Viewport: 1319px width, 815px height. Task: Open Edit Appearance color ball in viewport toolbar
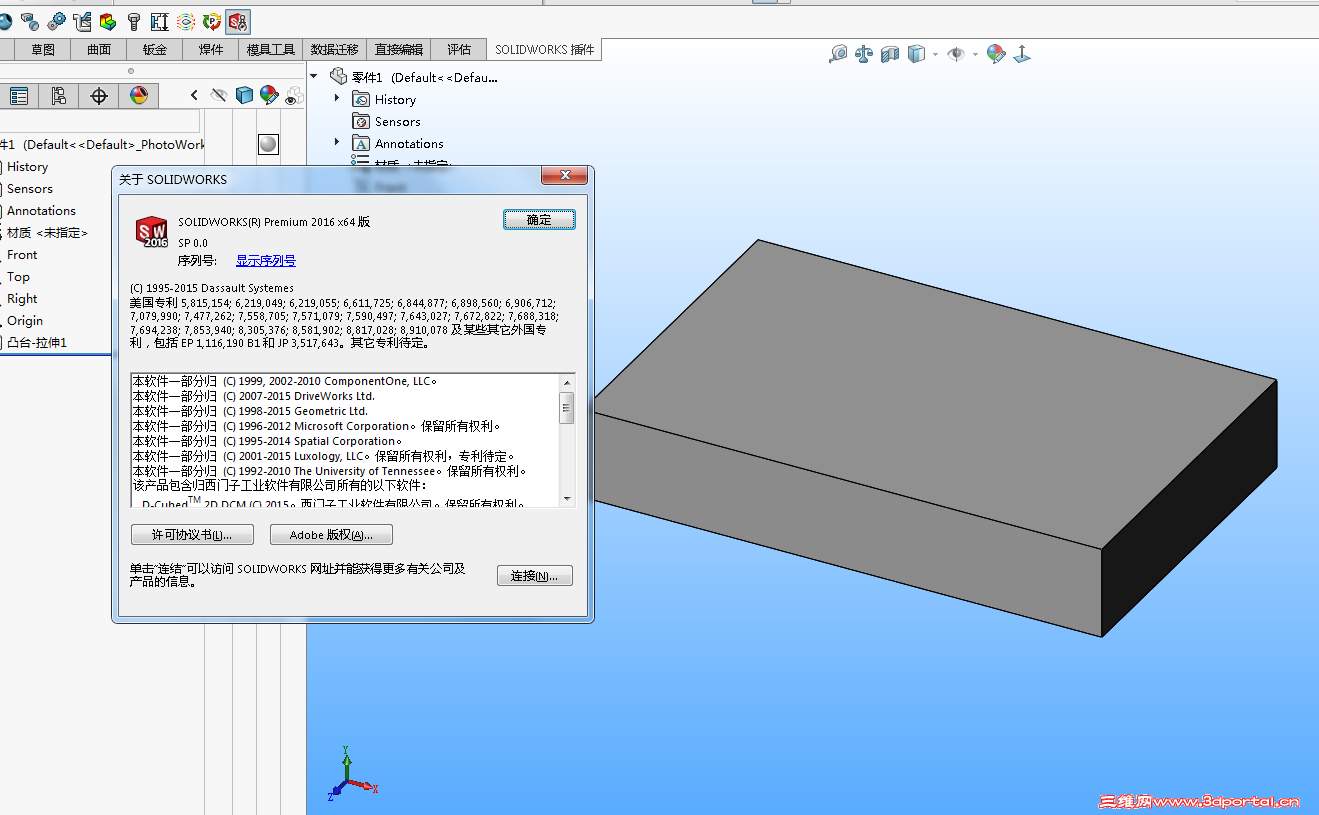click(996, 54)
